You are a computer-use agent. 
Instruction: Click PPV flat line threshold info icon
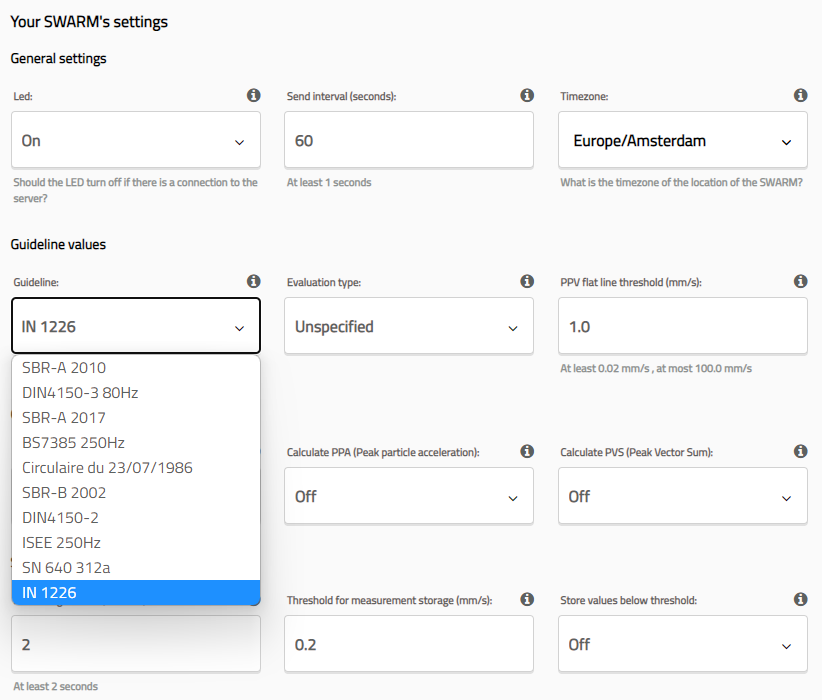pyautogui.click(x=800, y=282)
